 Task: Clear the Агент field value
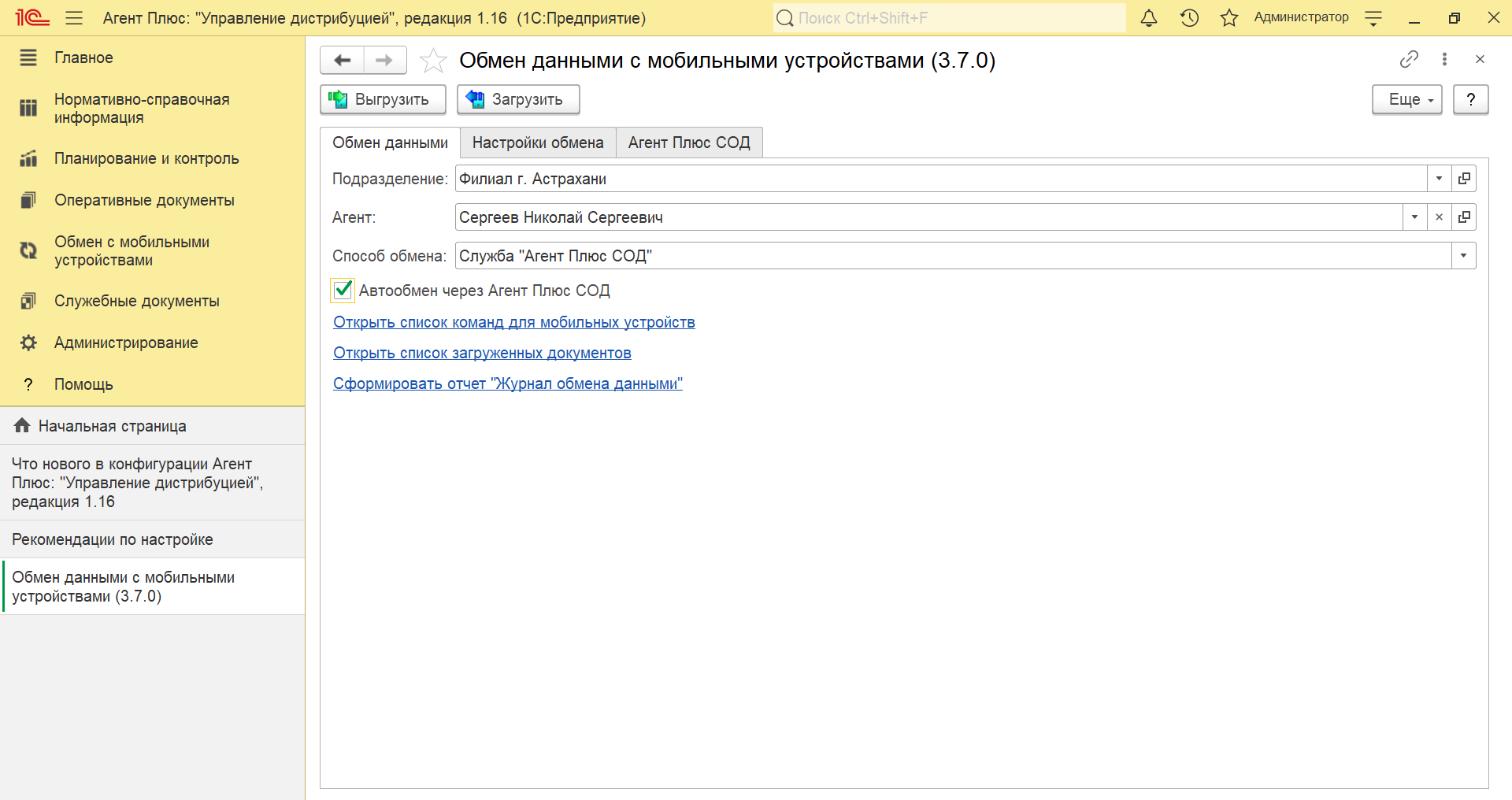[1439, 217]
